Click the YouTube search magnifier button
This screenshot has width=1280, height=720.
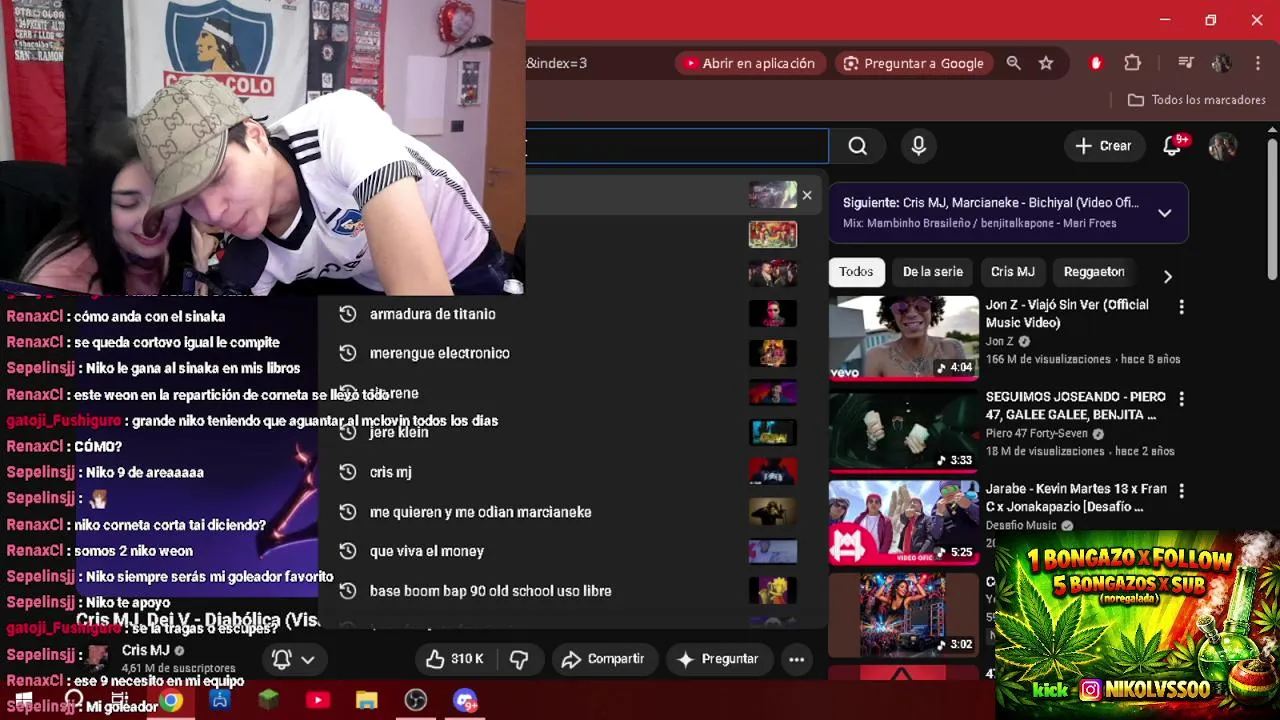coord(857,146)
